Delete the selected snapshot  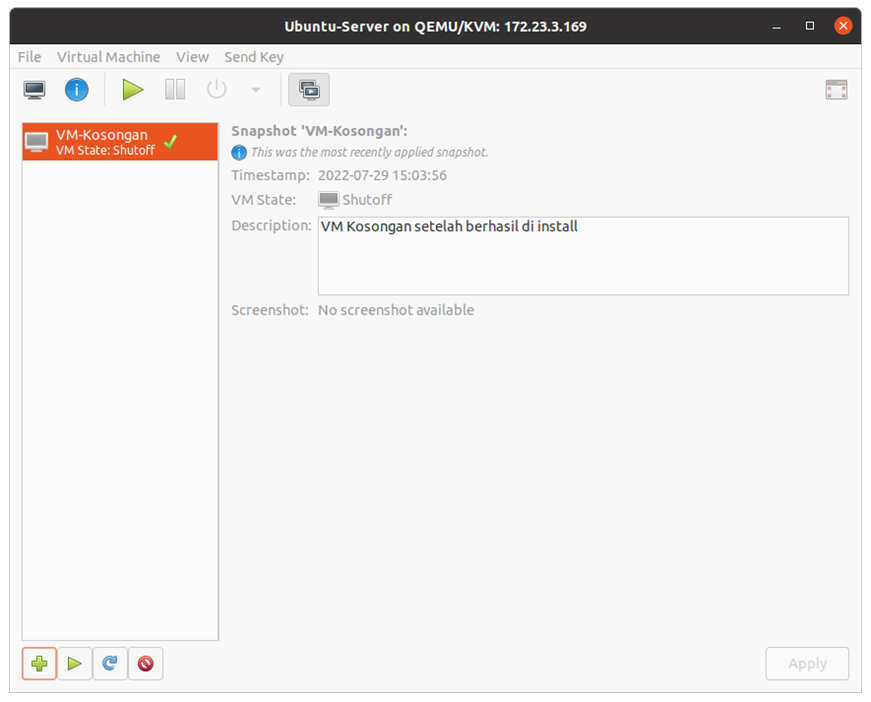point(146,663)
